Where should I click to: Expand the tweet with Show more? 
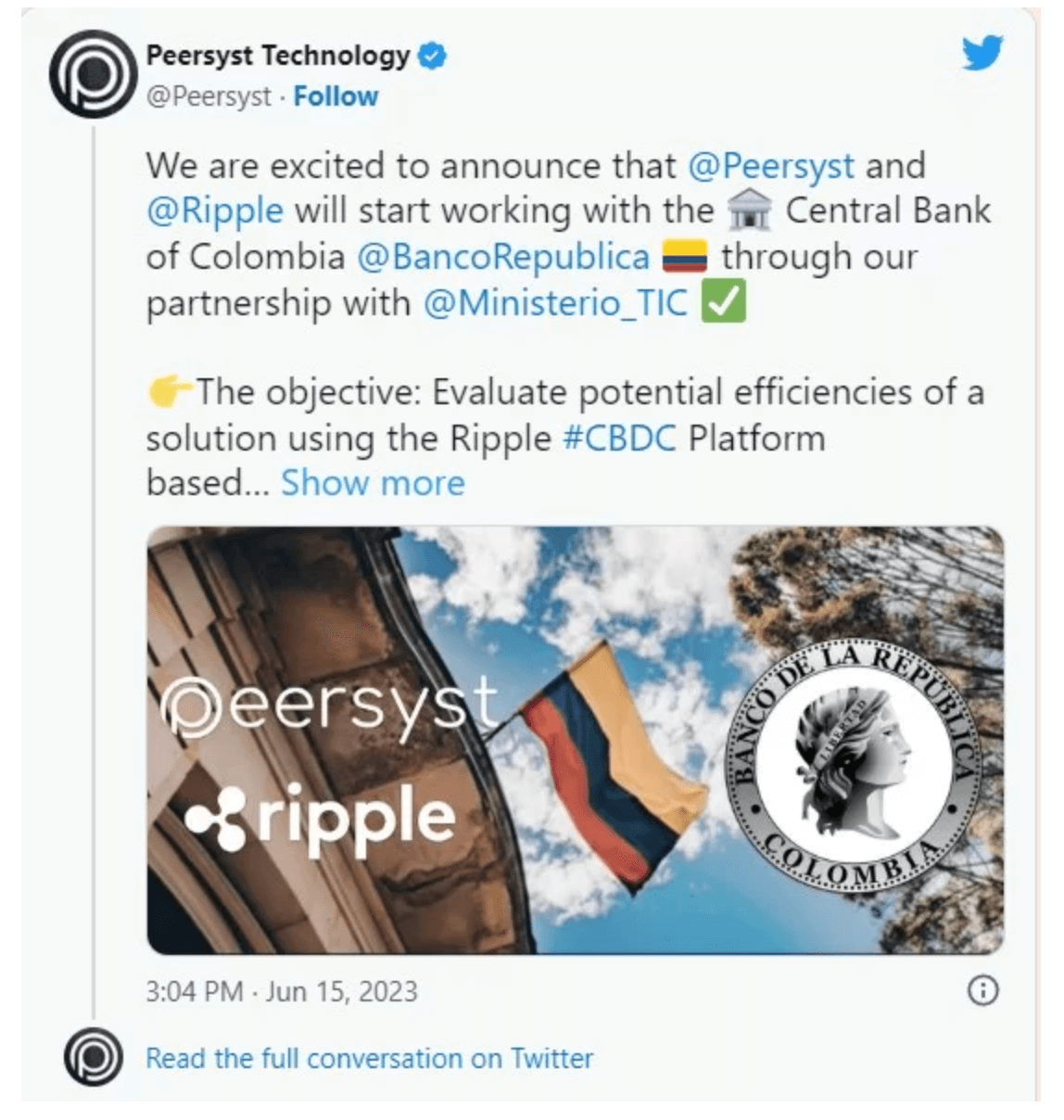pos(373,483)
